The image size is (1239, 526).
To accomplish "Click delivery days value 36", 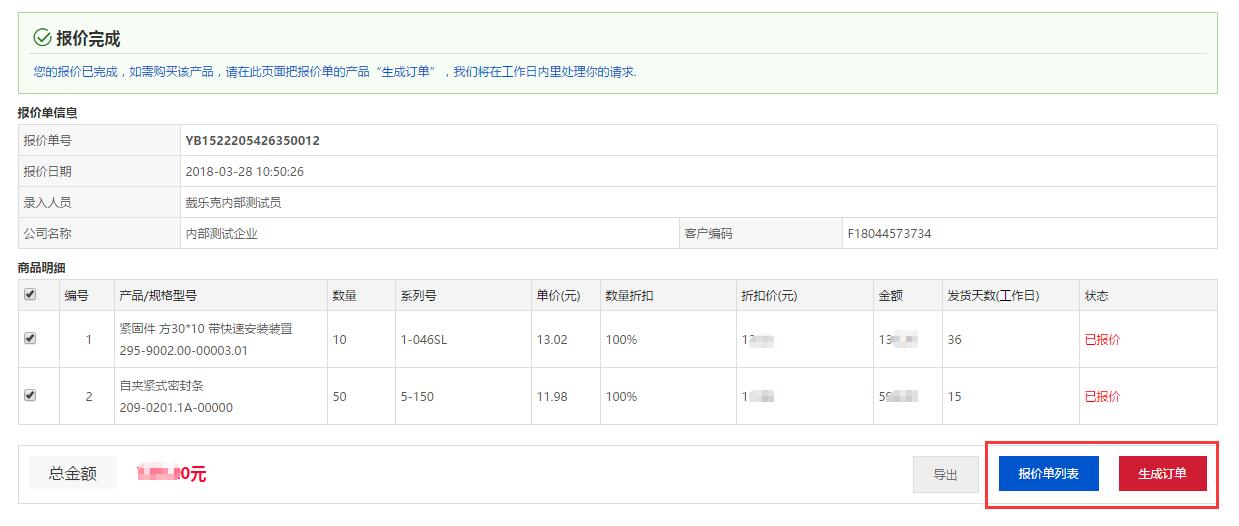I will coord(954,340).
